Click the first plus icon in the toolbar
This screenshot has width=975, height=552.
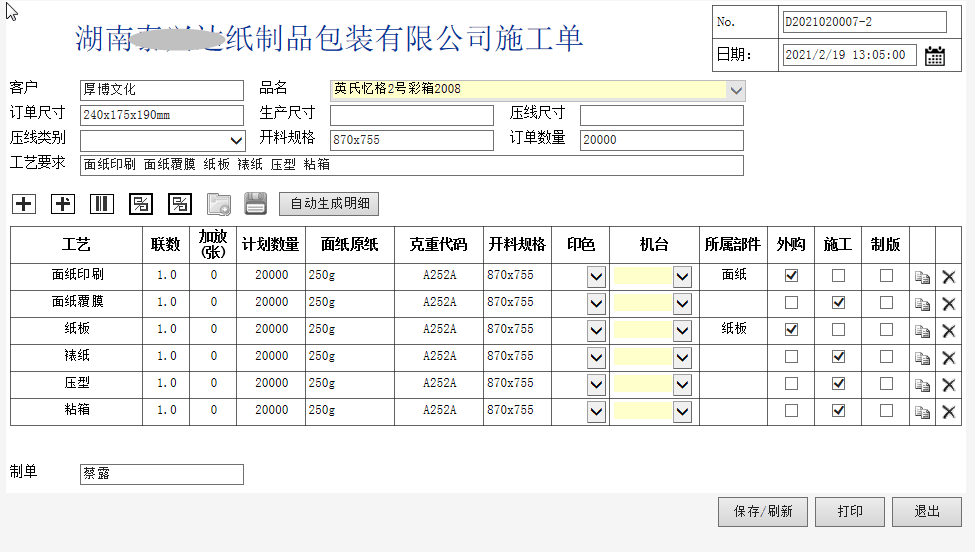coord(24,204)
